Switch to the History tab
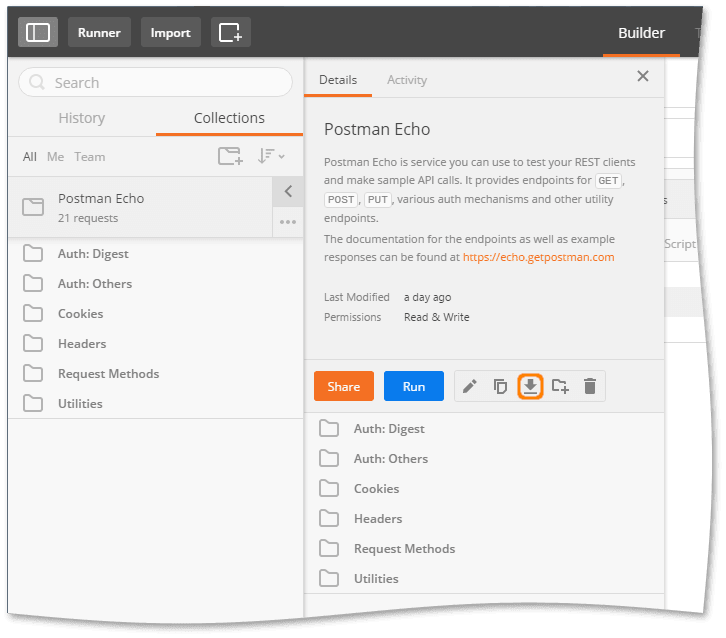The image size is (726, 638). point(81,118)
